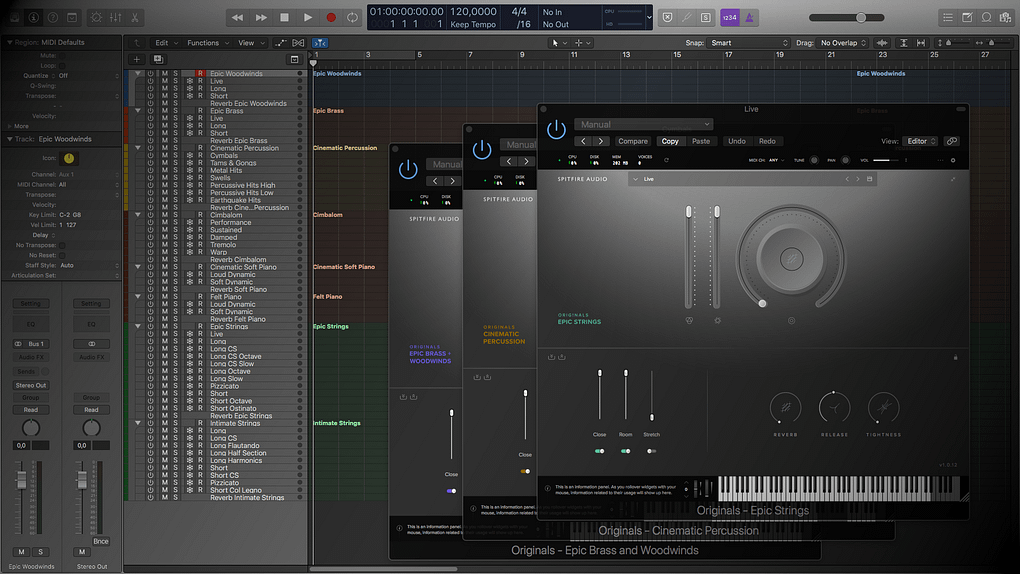Solo the Tams & Gongs track

(175, 163)
